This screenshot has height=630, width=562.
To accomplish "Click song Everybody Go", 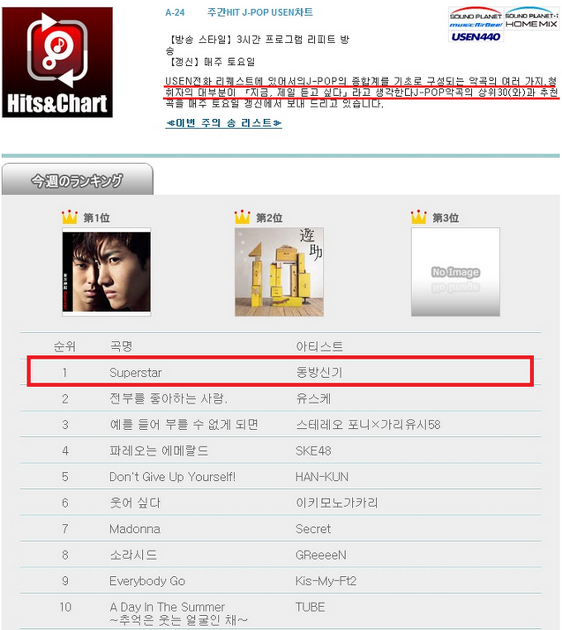I will click(147, 581).
